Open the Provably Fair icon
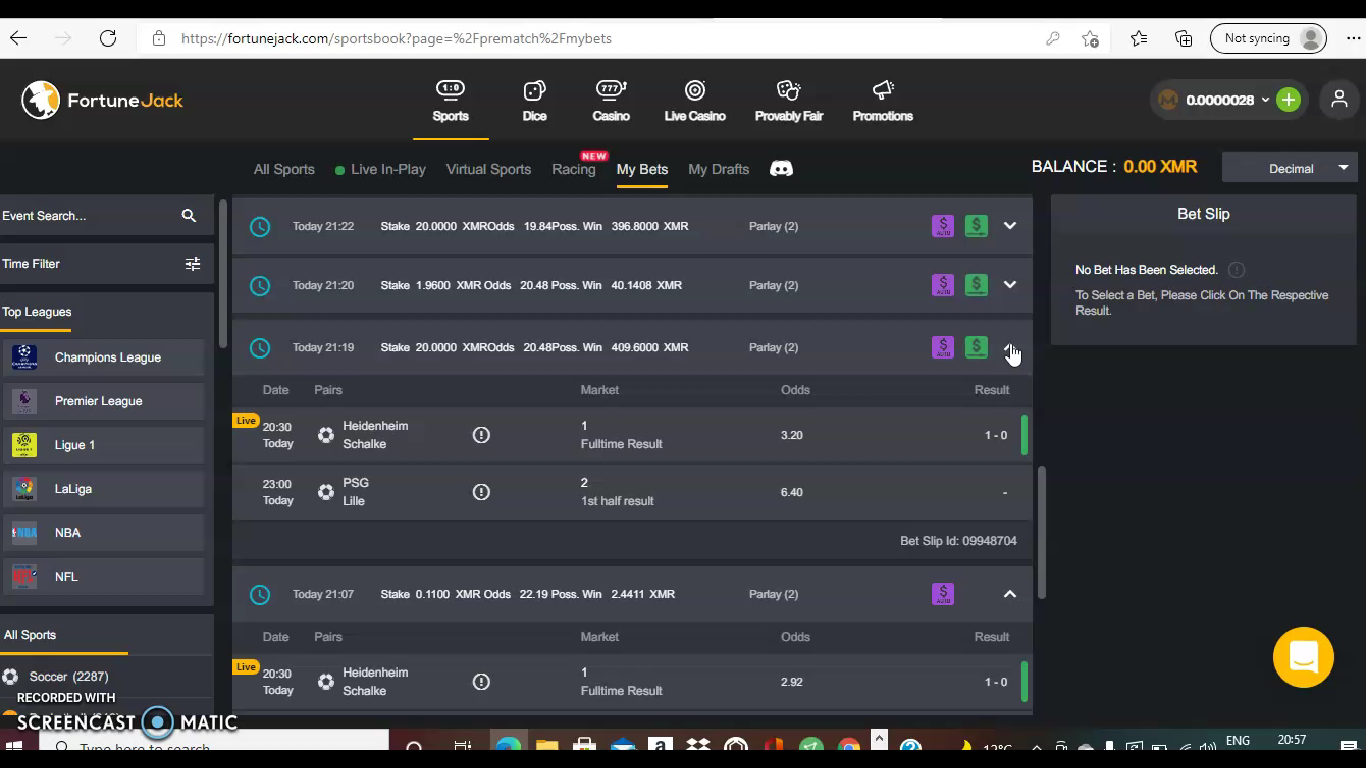This screenshot has width=1366, height=768. pyautogui.click(x=789, y=92)
